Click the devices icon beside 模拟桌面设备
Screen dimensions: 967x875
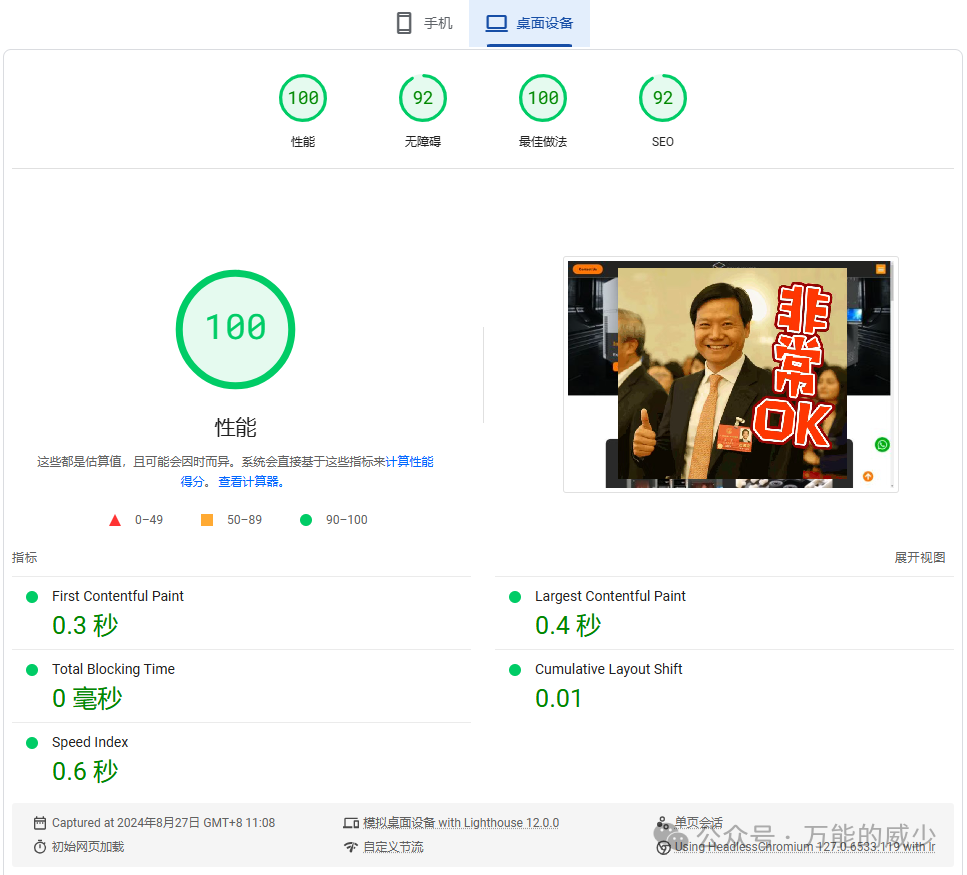(x=351, y=823)
